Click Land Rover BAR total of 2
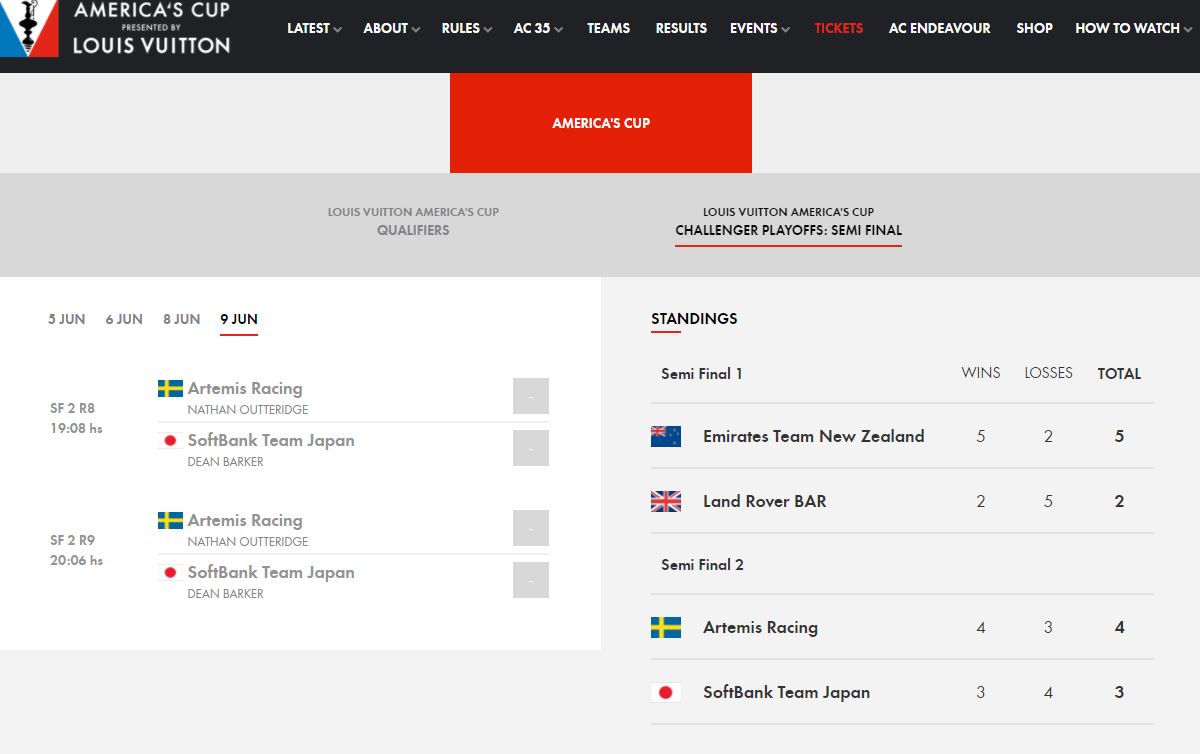The image size is (1200, 754). click(1119, 501)
